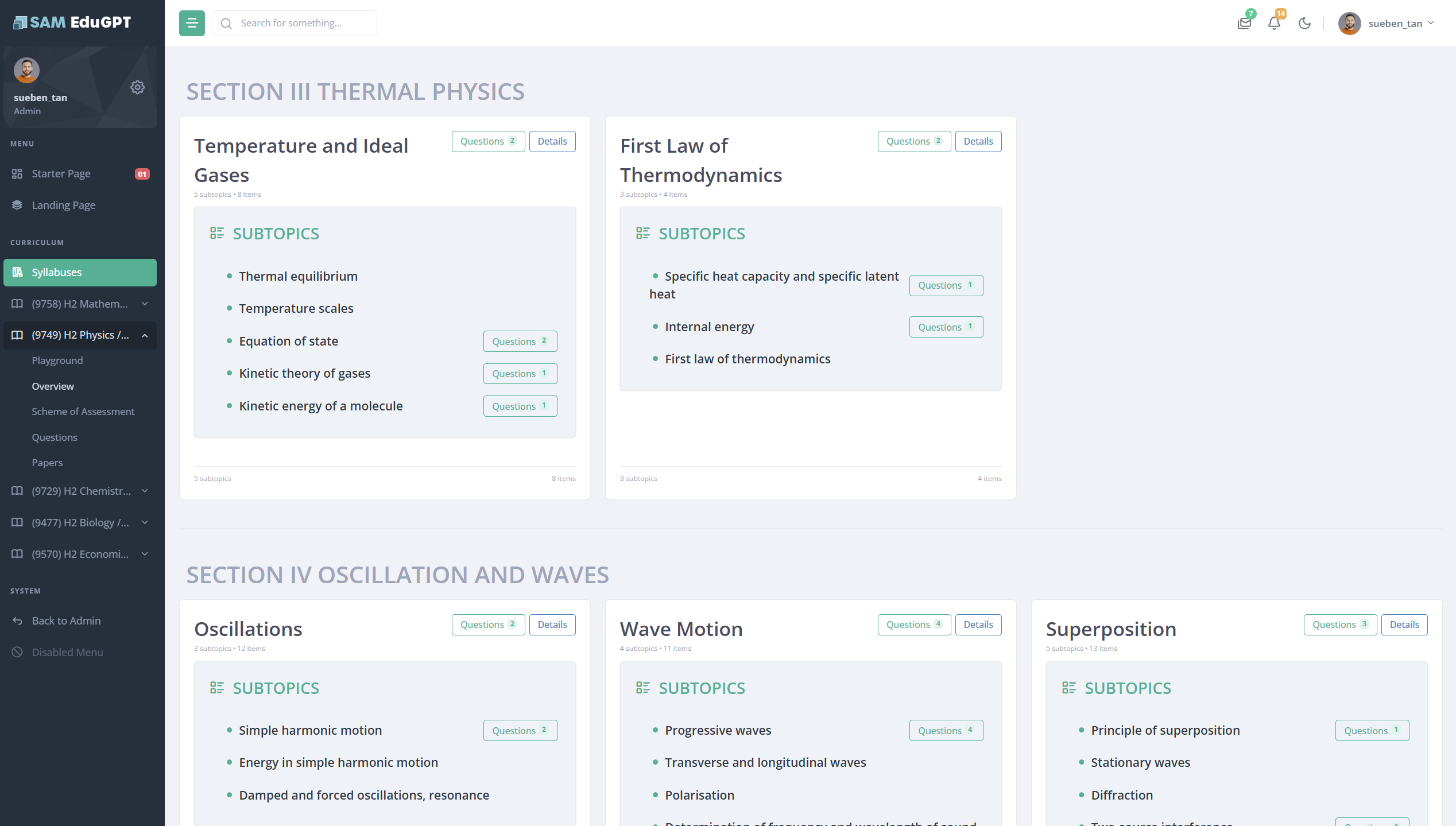This screenshot has height=826, width=1456.
Task: Click the Back to Admin arrow icon
Action: (17, 621)
